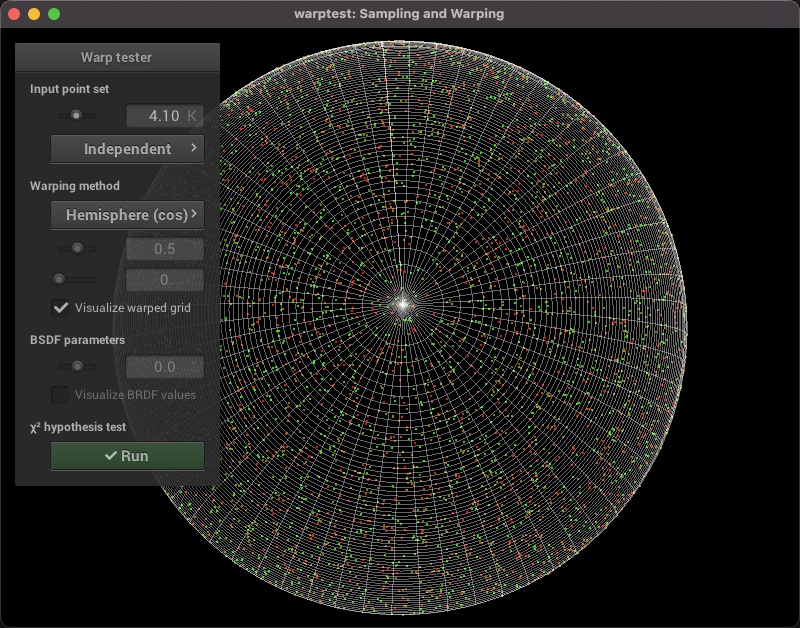Enable the Visualize BRDF values checkbox
The width and height of the screenshot is (800, 628).
point(61,395)
